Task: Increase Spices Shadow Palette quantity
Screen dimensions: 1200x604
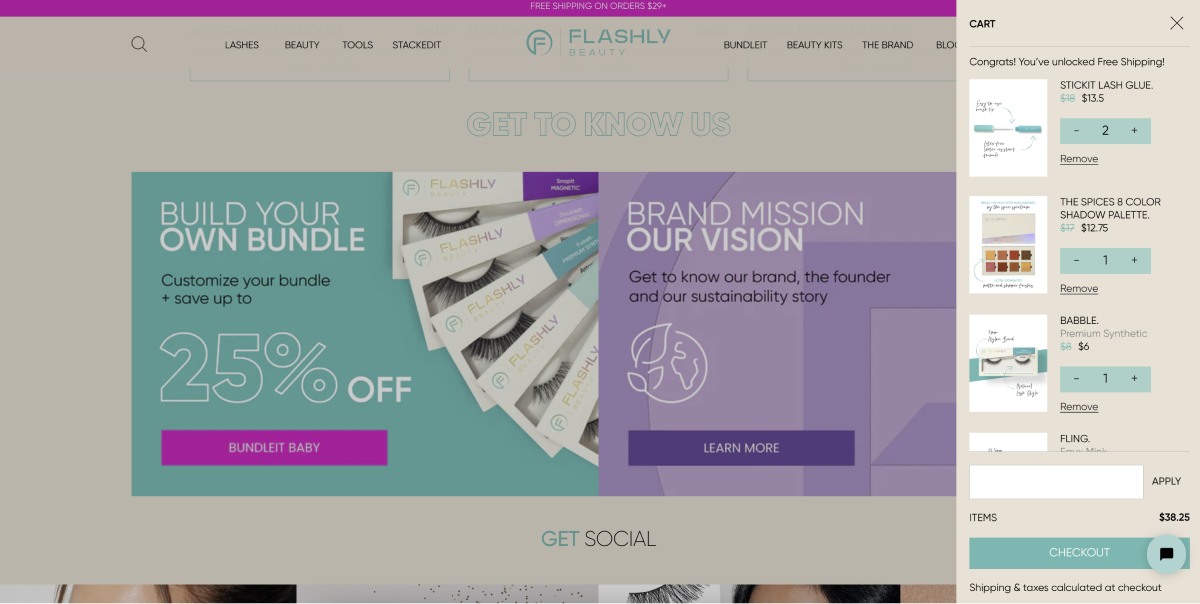Action: tap(1134, 261)
